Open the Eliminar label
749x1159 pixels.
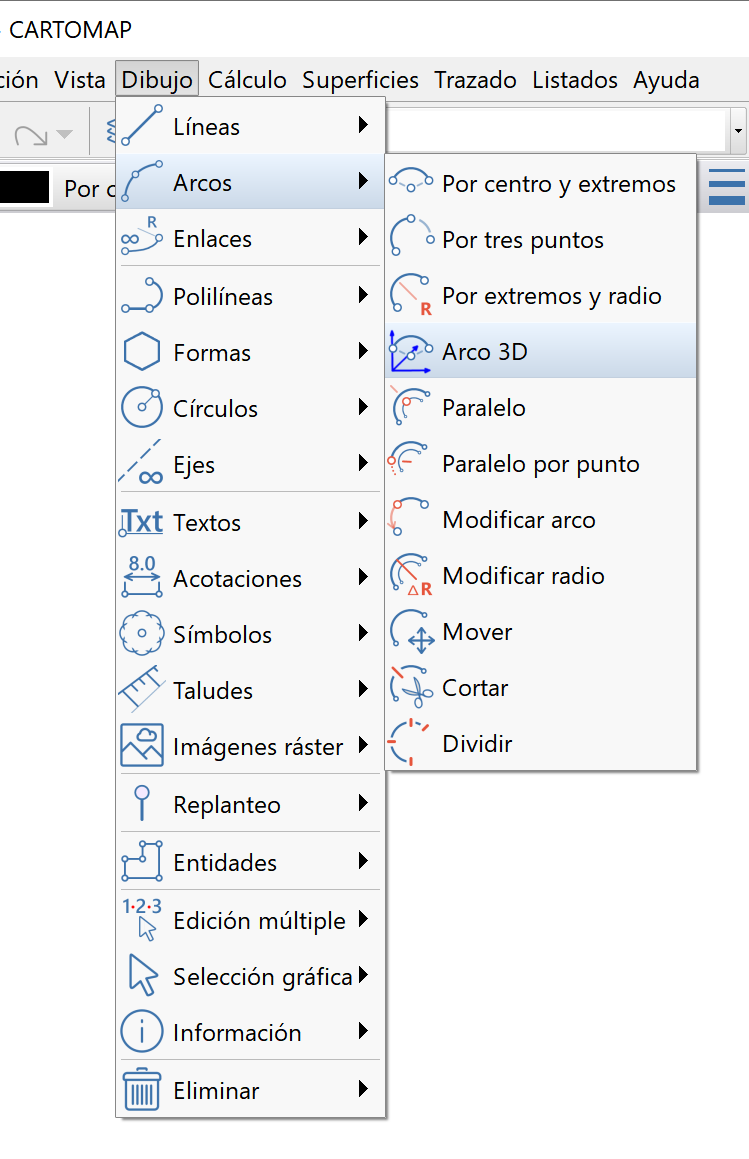pos(216,1091)
